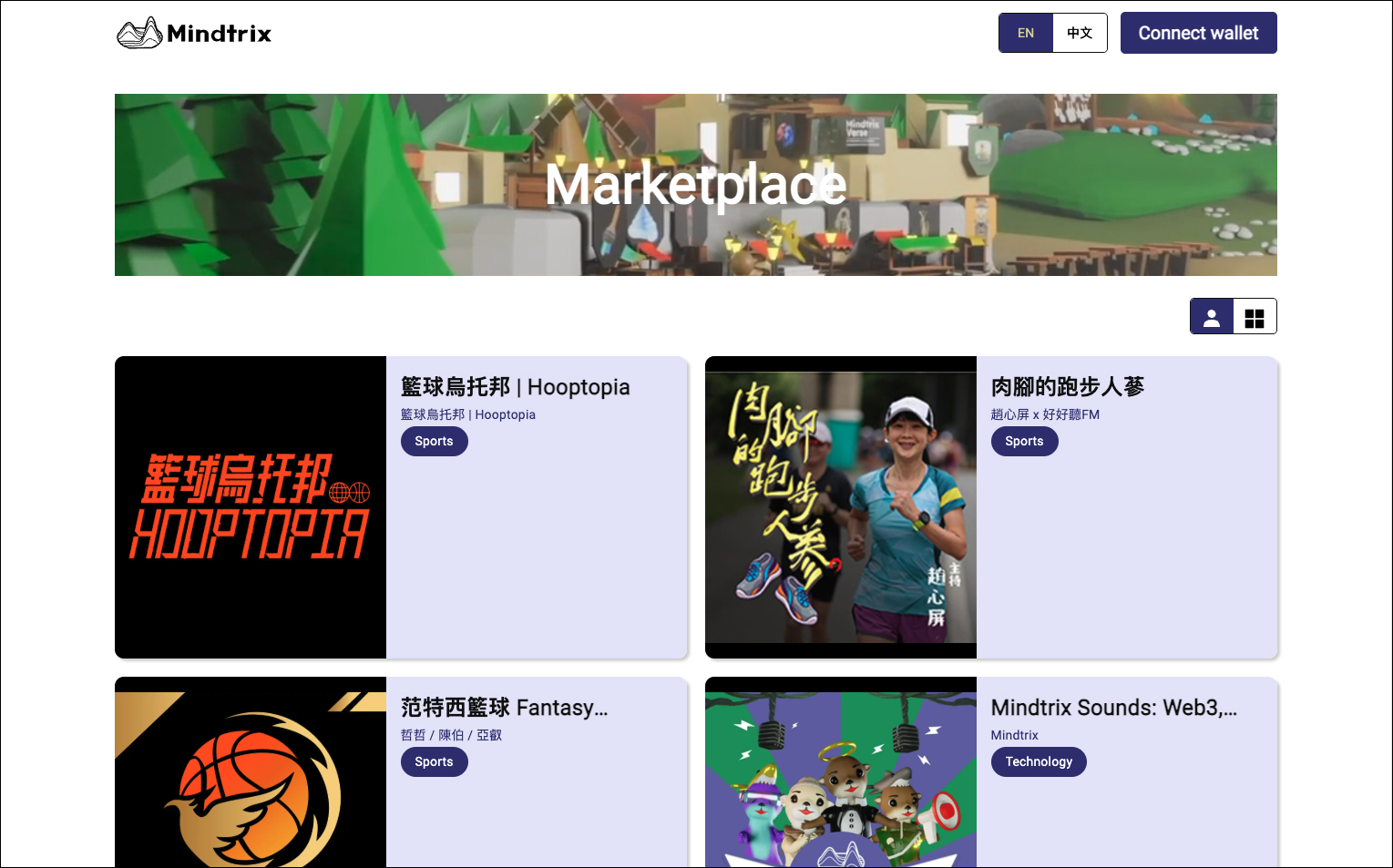Viewport: 1393px width, 868px height.
Task: Visit creator 哲哲 / 陳伯 / 亞叡
Action: tap(452, 735)
